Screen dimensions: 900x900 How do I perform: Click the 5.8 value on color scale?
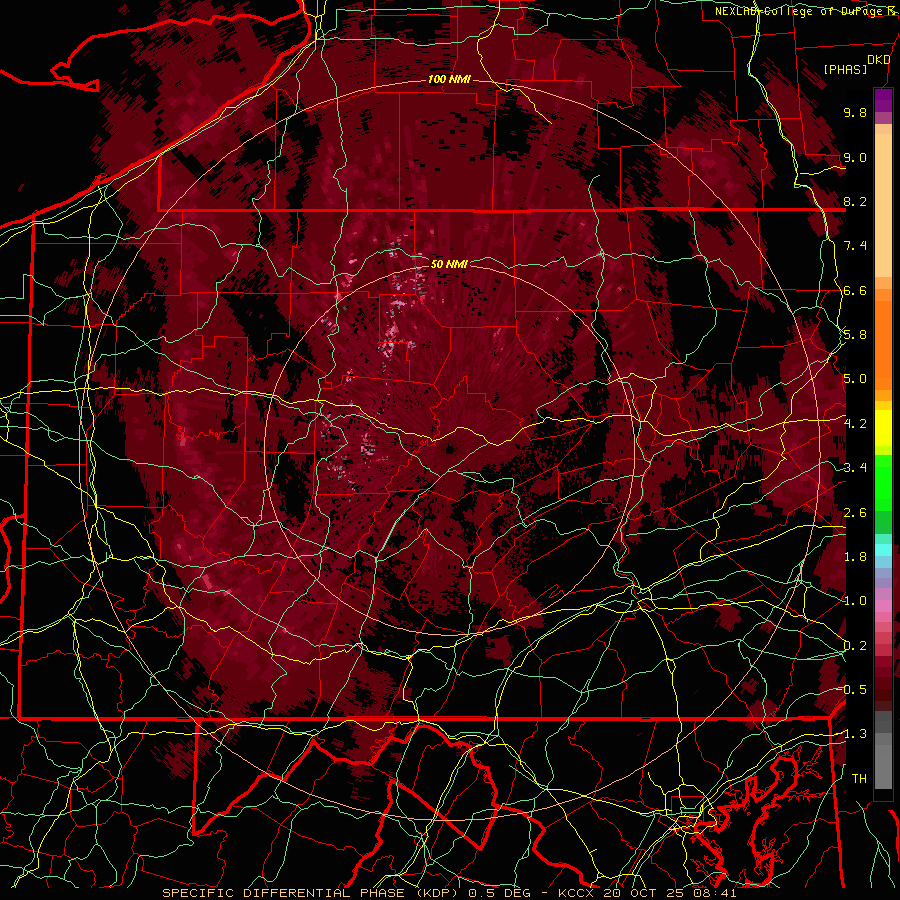(855, 335)
